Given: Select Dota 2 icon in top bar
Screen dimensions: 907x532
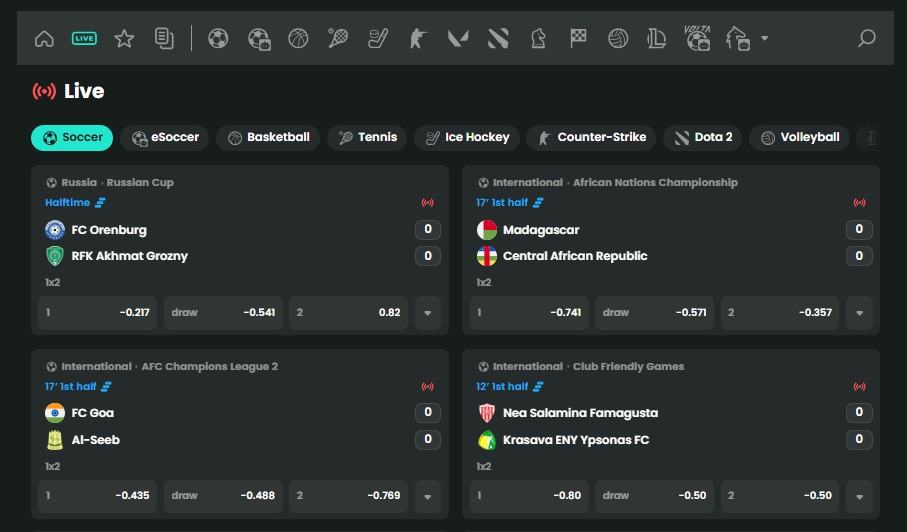Looking at the screenshot, I should (498, 39).
